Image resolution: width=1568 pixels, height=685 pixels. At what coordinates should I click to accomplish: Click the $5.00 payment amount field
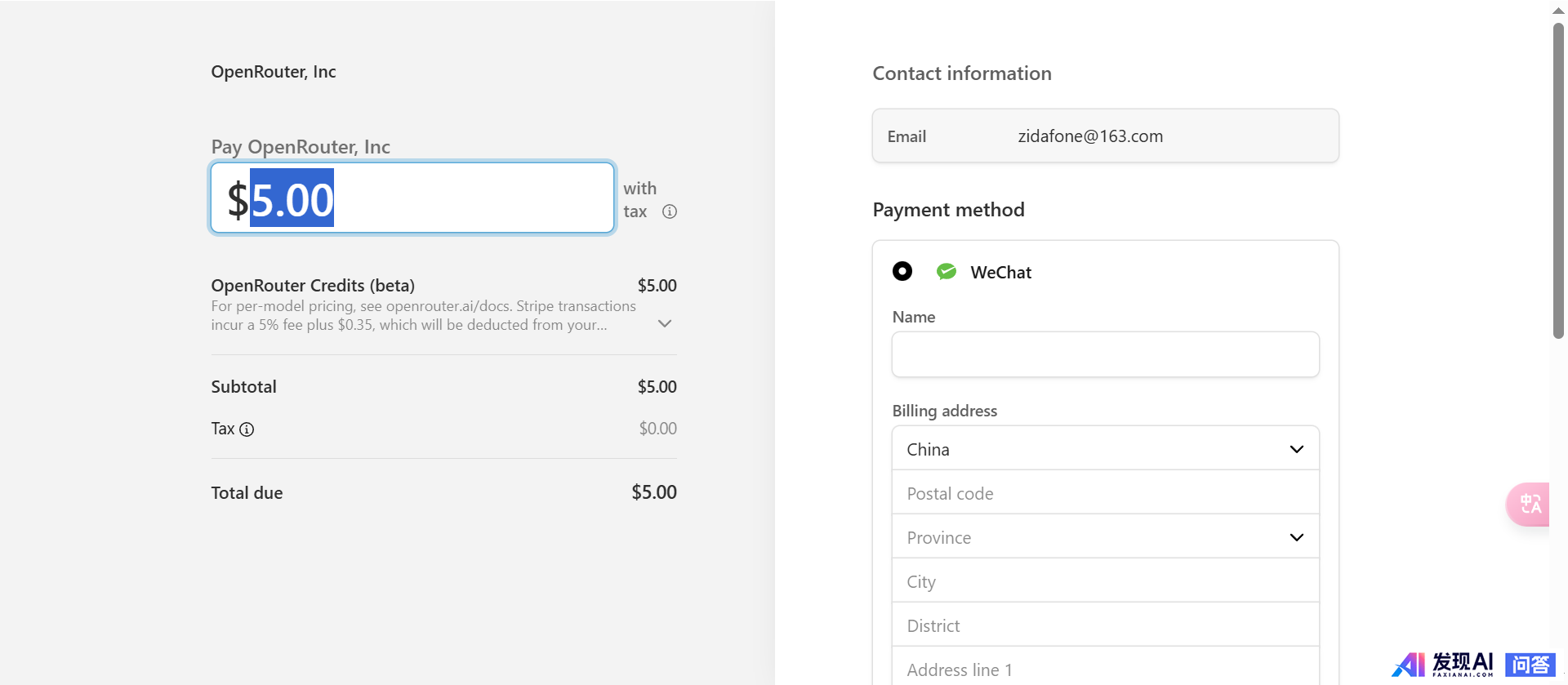[412, 198]
